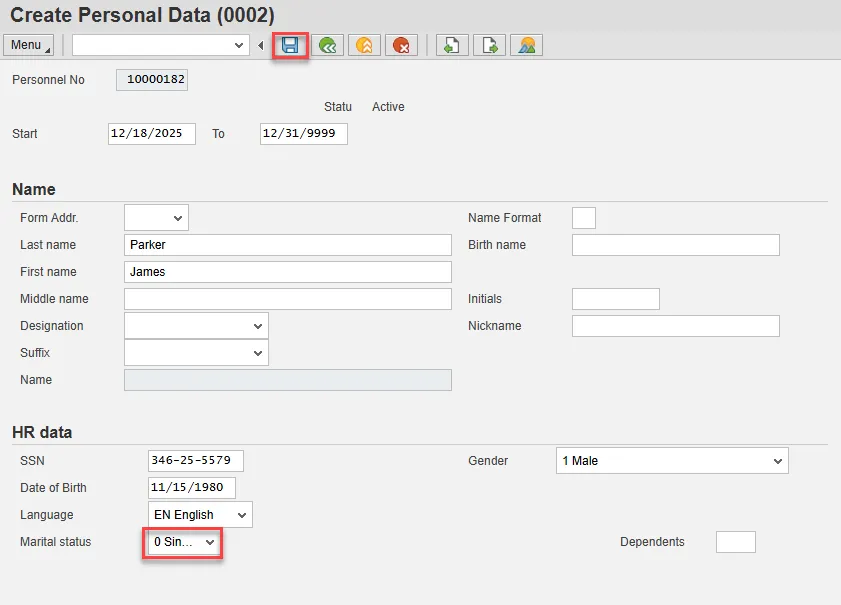Select the Dependents input box

coord(735,542)
